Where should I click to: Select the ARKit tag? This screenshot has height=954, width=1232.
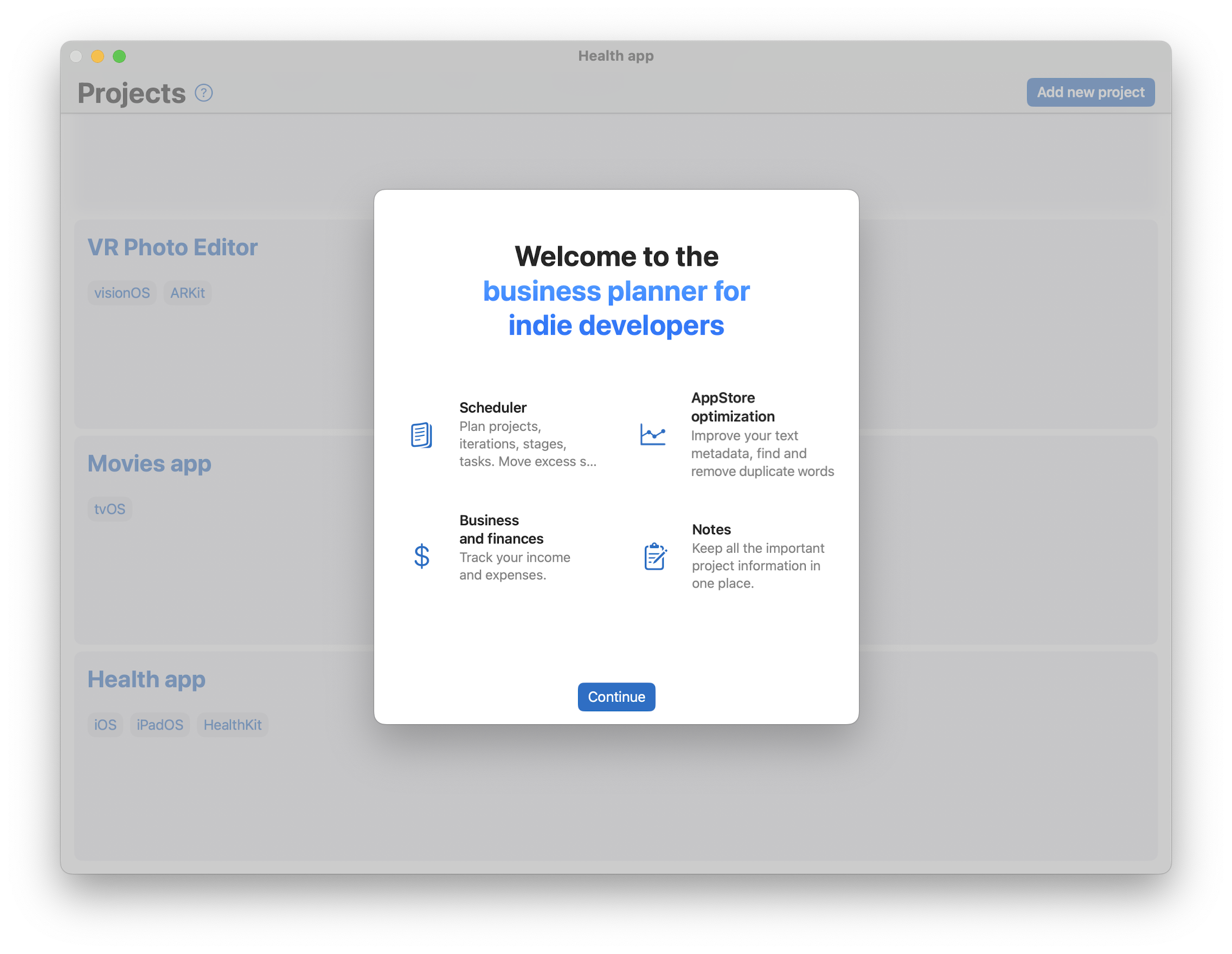click(x=187, y=293)
